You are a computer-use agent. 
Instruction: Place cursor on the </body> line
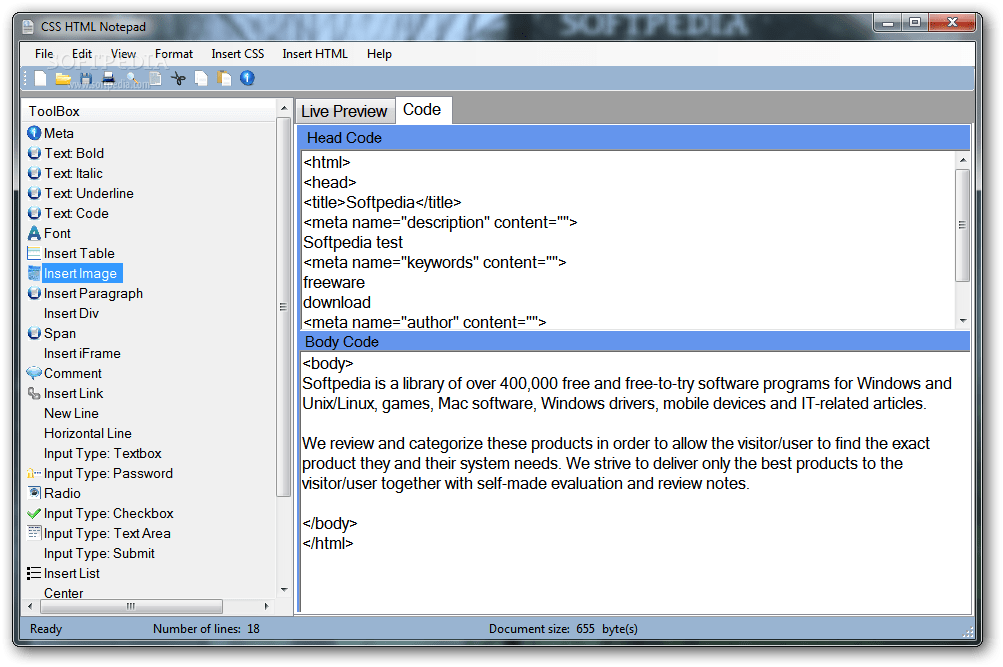click(x=329, y=523)
